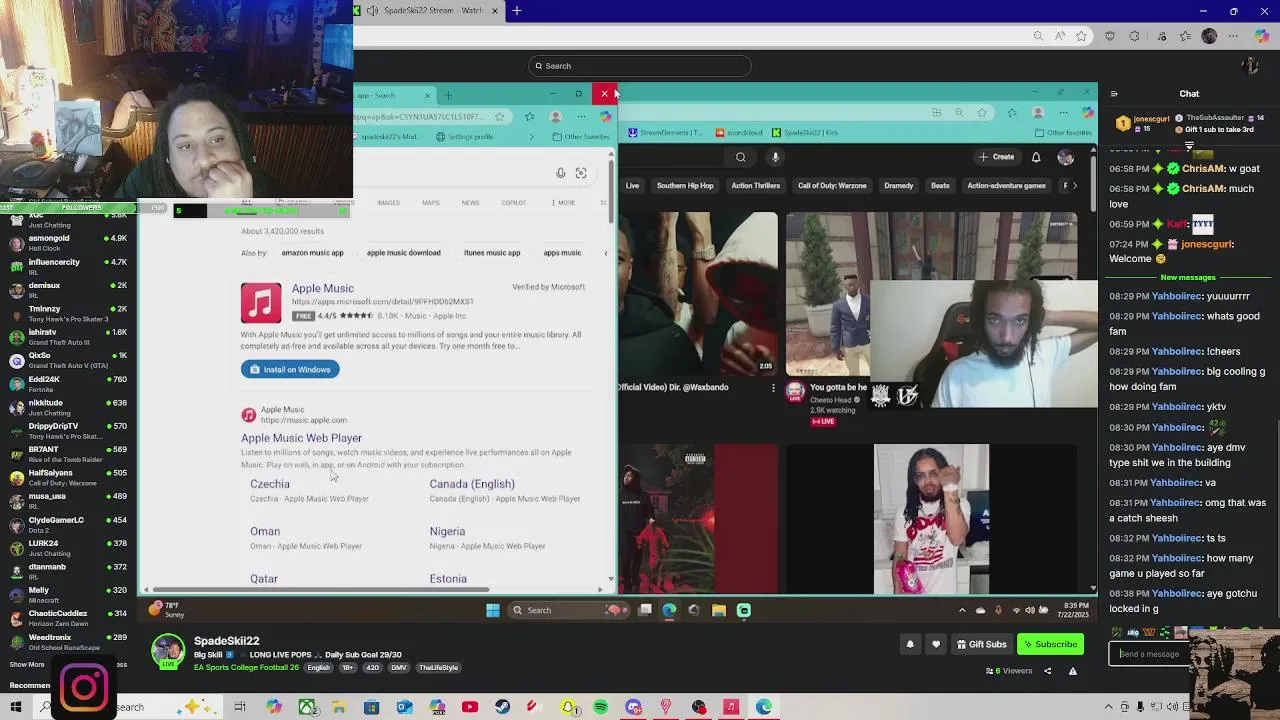Viewport: 1280px width, 720px height.
Task: Open the YouTube app icon on the bottom taskbar
Action: coord(469,707)
